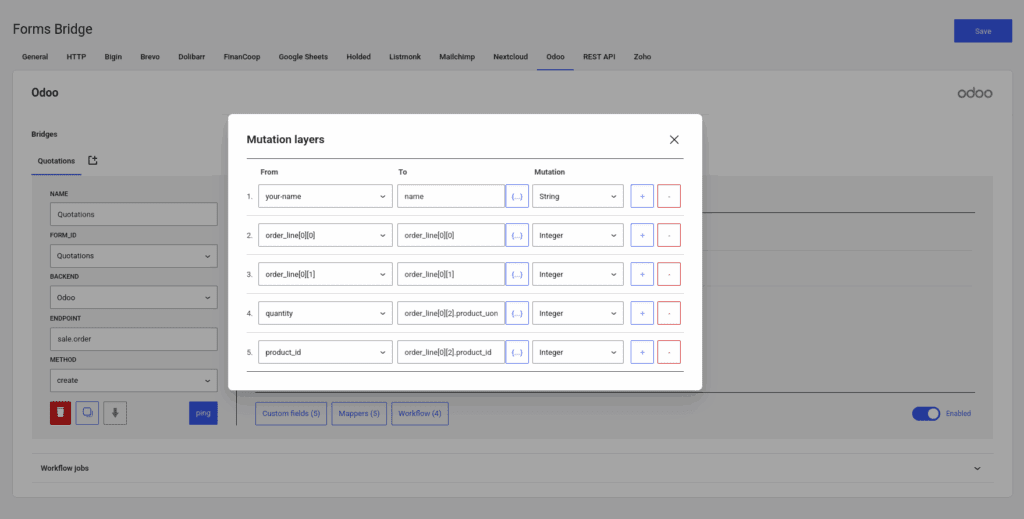Open the BACKEND Odoo dropdown
This screenshot has width=1024, height=519.
tap(134, 297)
